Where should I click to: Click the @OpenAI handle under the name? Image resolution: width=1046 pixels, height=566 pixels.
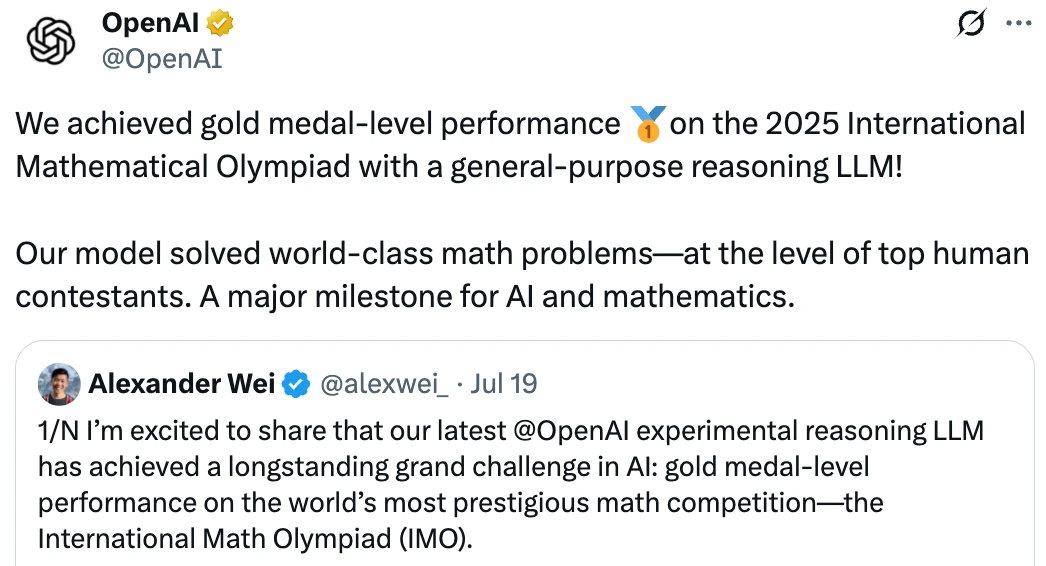pos(162,59)
